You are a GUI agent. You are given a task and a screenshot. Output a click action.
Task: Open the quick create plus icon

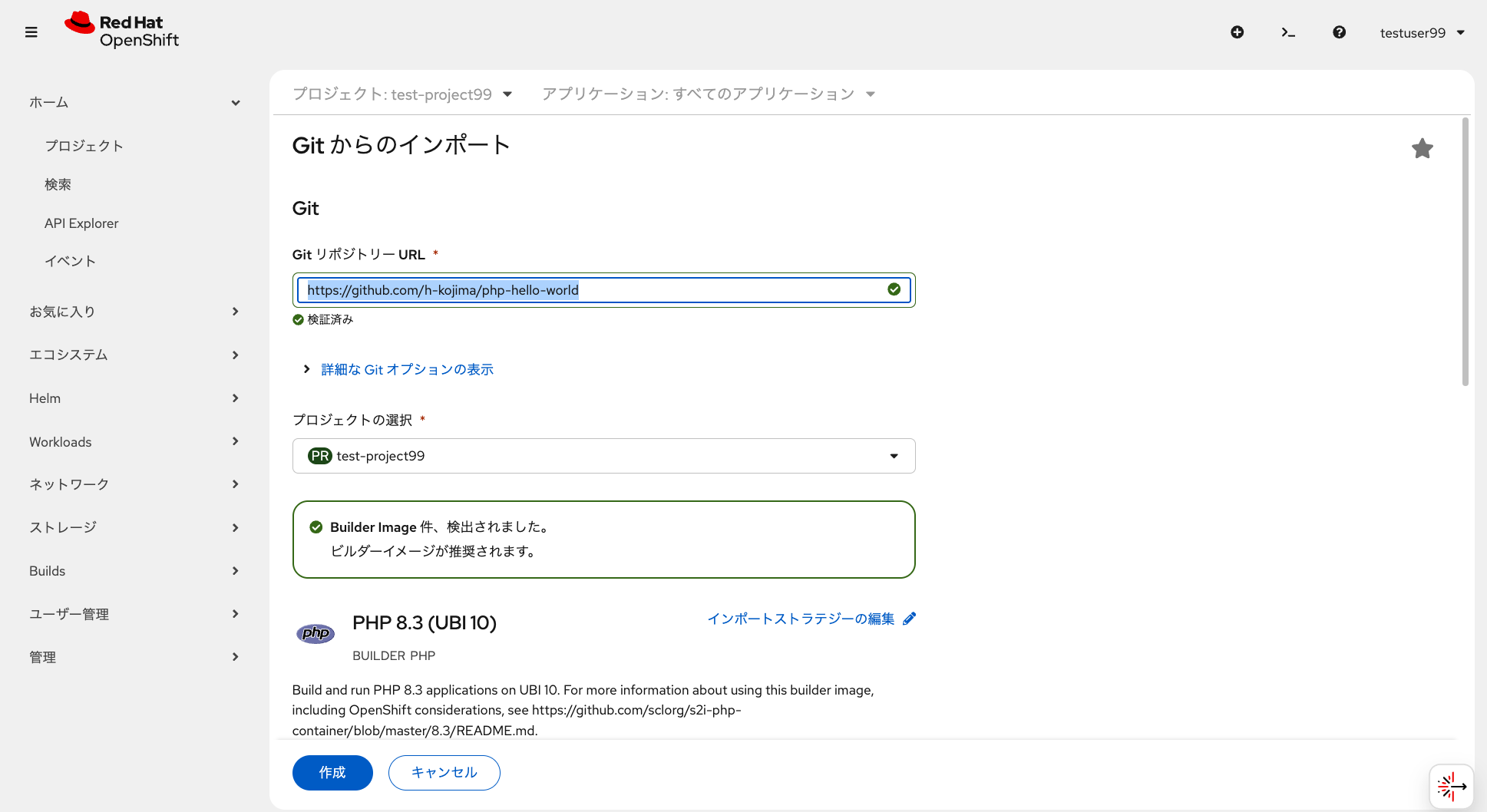(x=1237, y=32)
